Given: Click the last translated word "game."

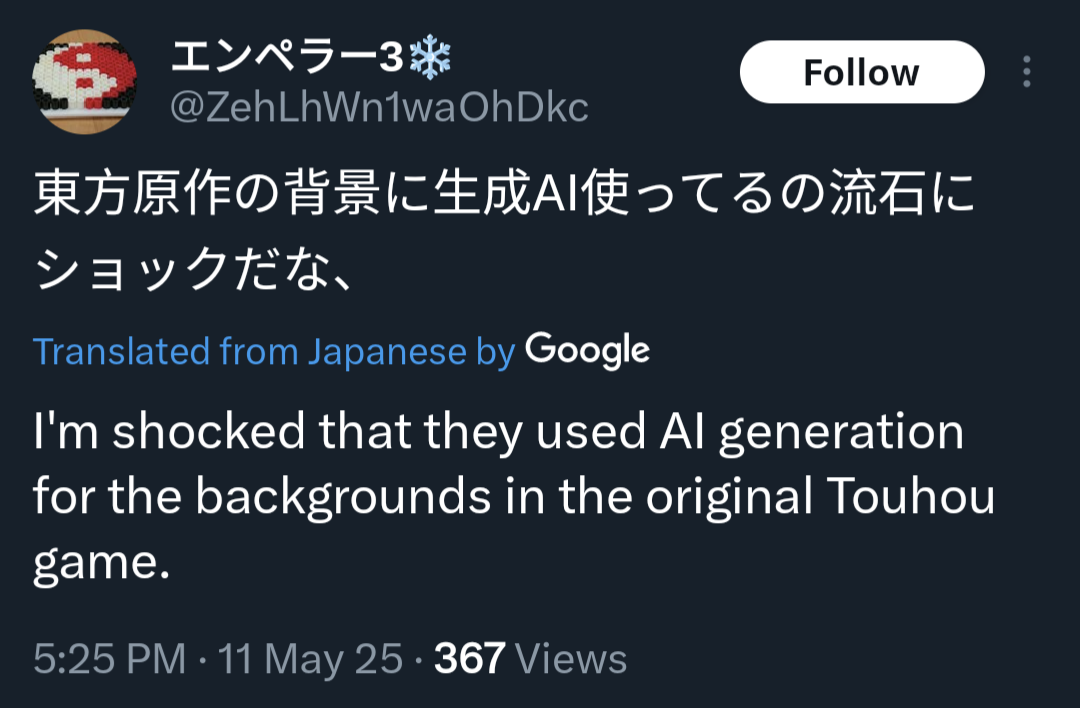Looking at the screenshot, I should tap(97, 565).
